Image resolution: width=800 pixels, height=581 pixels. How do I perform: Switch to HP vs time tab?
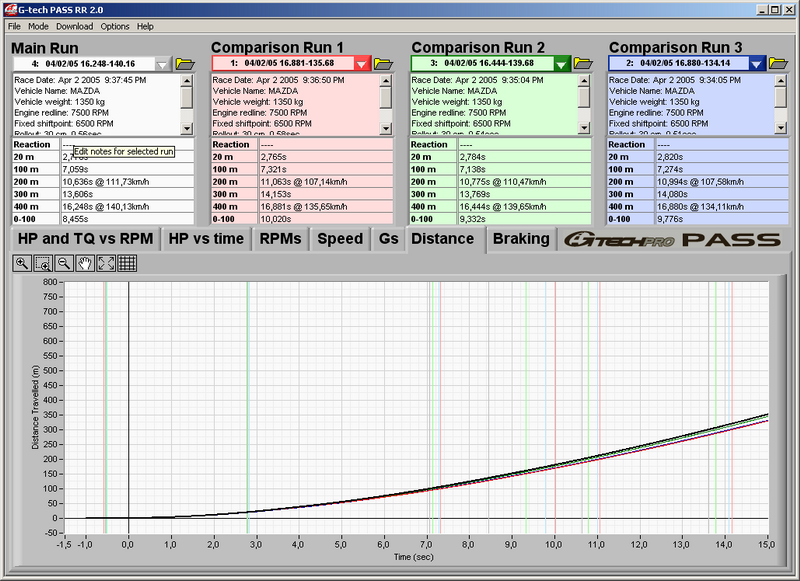206,239
